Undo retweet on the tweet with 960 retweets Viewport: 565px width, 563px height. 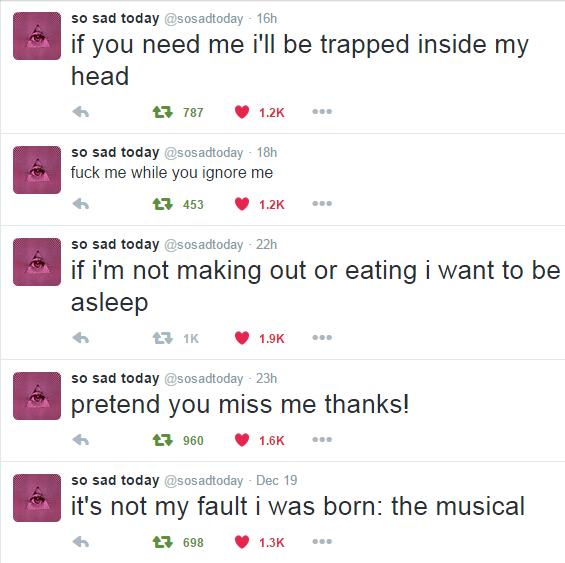pyautogui.click(x=163, y=440)
